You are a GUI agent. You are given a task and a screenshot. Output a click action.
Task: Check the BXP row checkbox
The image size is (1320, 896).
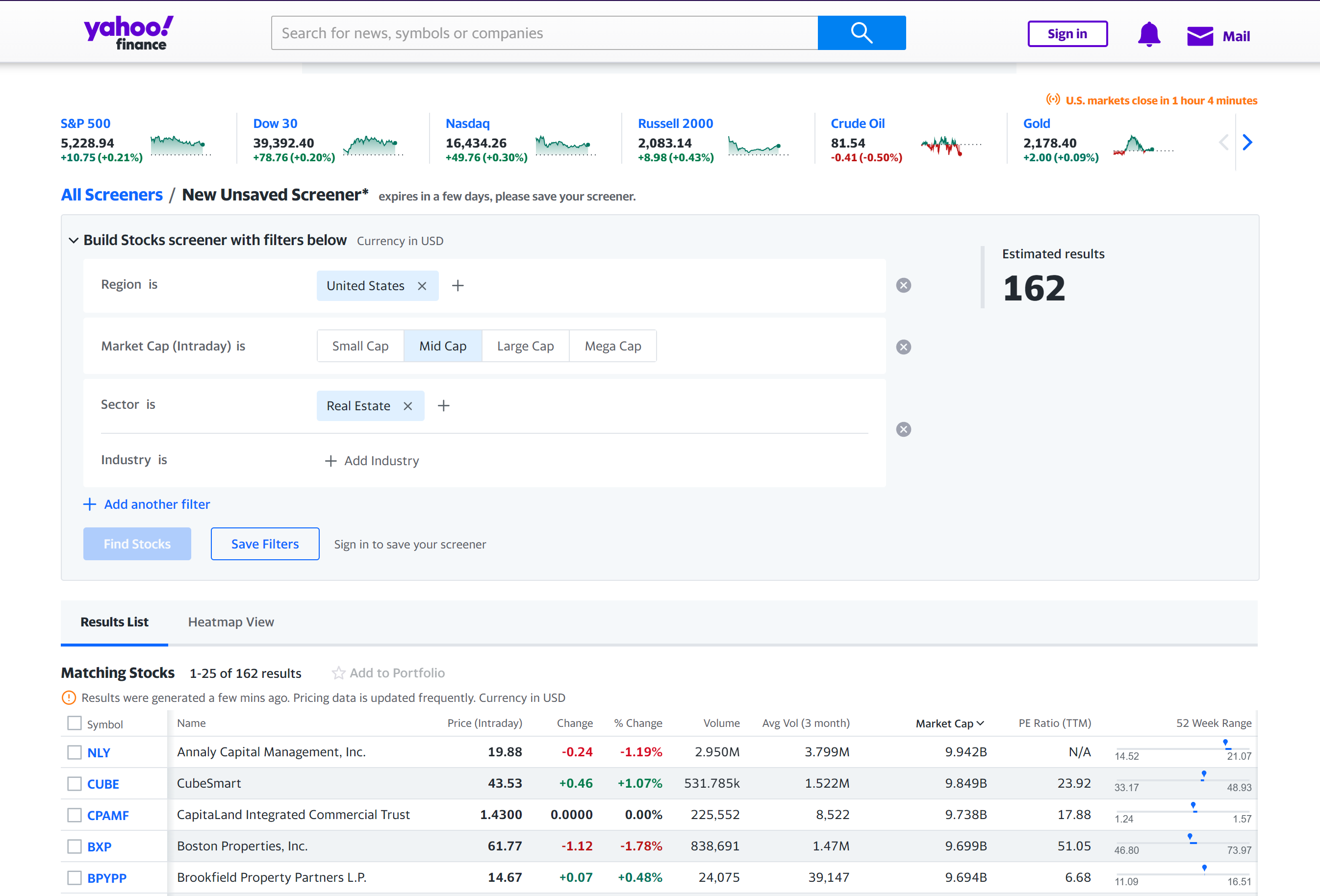75,846
